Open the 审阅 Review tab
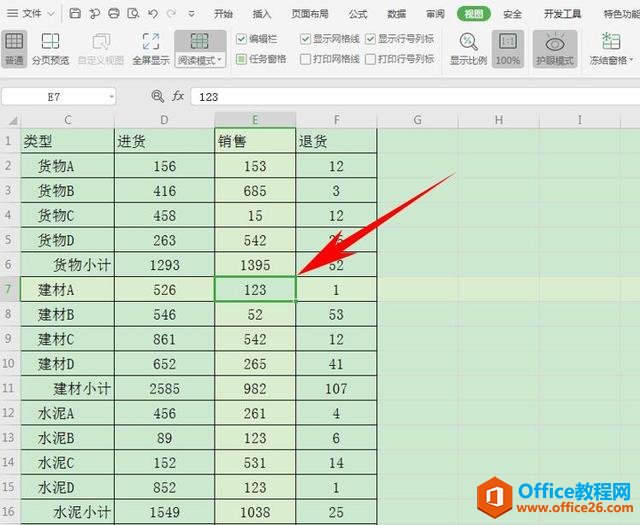 [x=435, y=14]
